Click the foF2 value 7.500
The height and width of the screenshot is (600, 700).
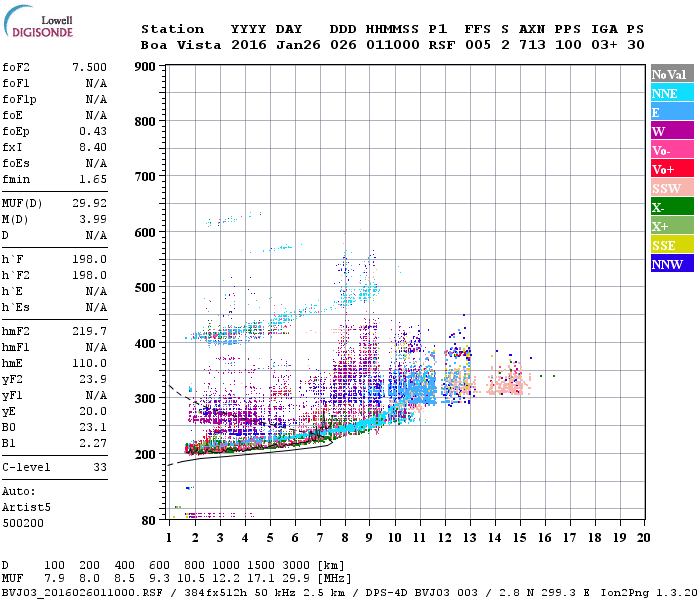coord(89,67)
